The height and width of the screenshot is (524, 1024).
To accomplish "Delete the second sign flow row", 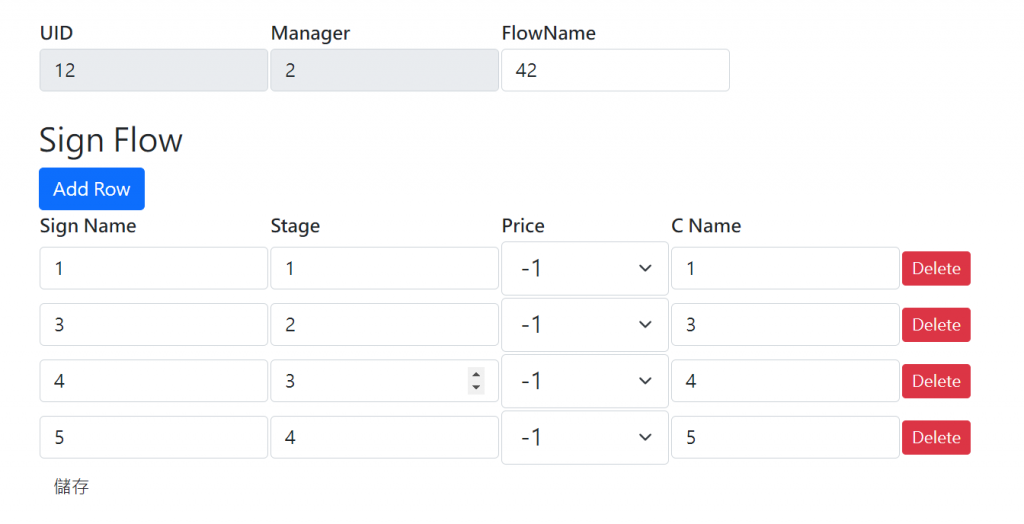I will pos(936,325).
